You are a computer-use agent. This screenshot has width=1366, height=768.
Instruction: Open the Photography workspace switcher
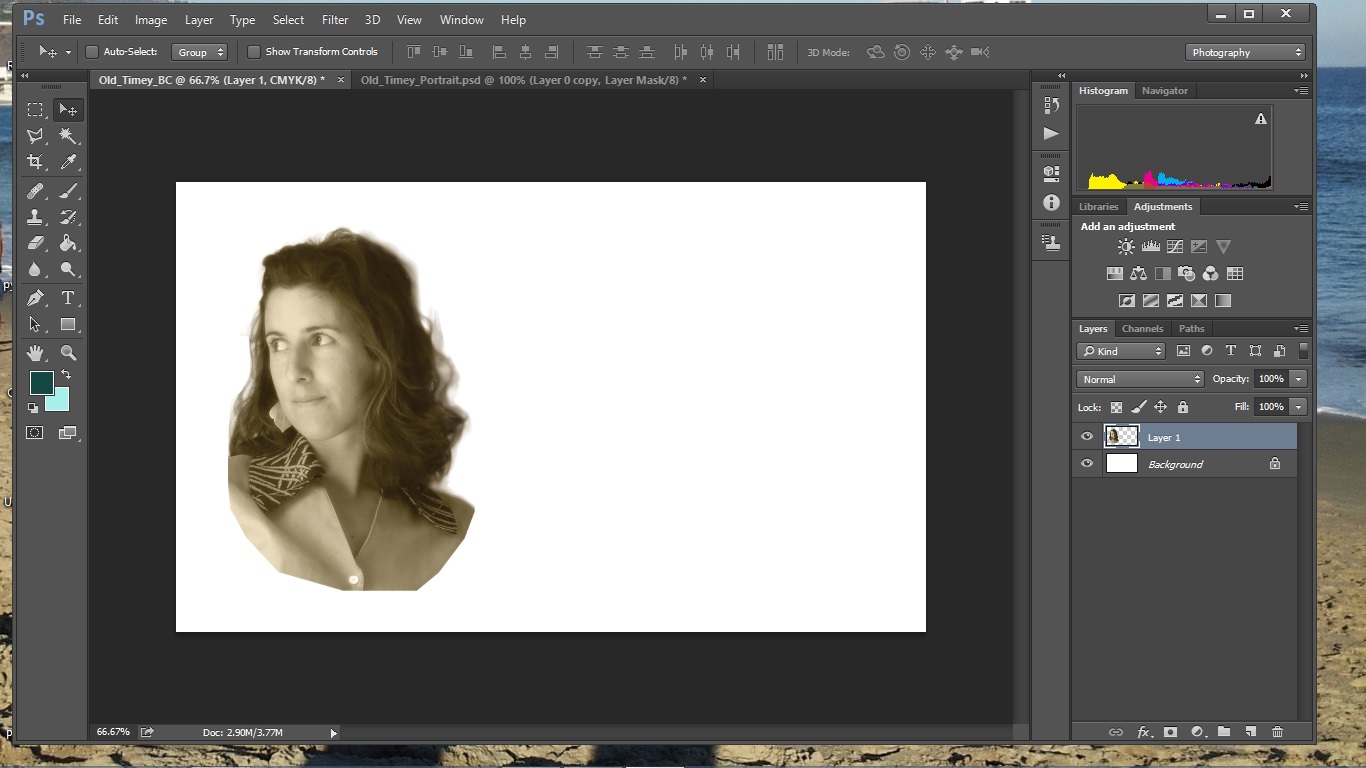click(1245, 51)
